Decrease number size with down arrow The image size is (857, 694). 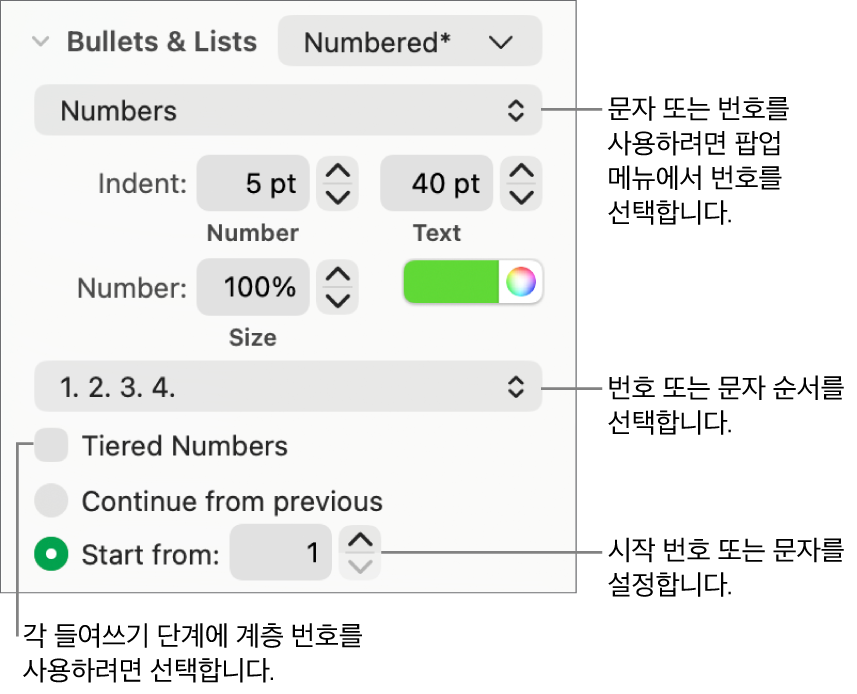(339, 300)
